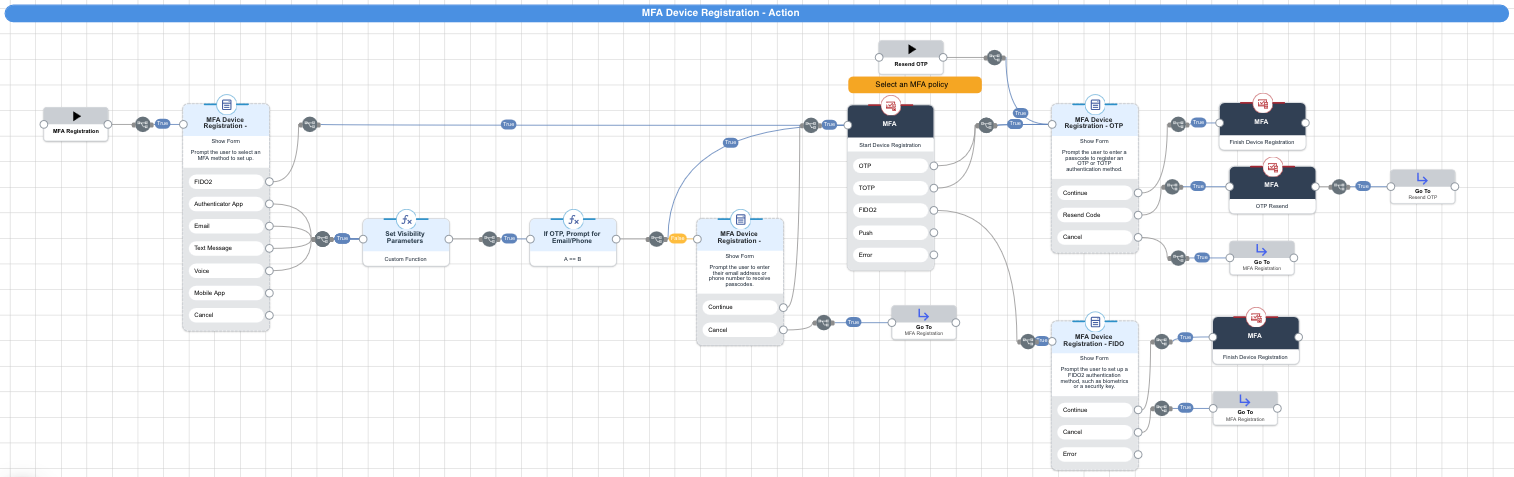This screenshot has height=477, width=1514.
Task: Select the Voice option row
Action: click(x=226, y=271)
